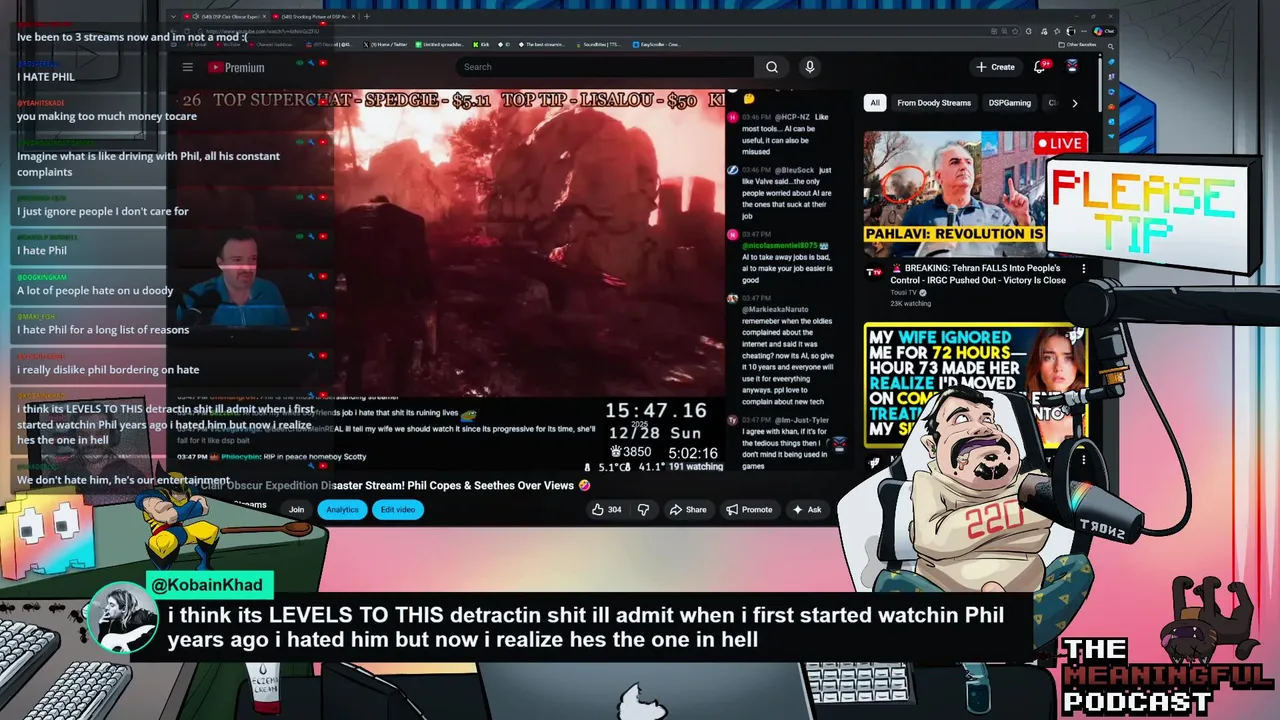Open the Kick bookmark
1280x720 pixels.
481,44
